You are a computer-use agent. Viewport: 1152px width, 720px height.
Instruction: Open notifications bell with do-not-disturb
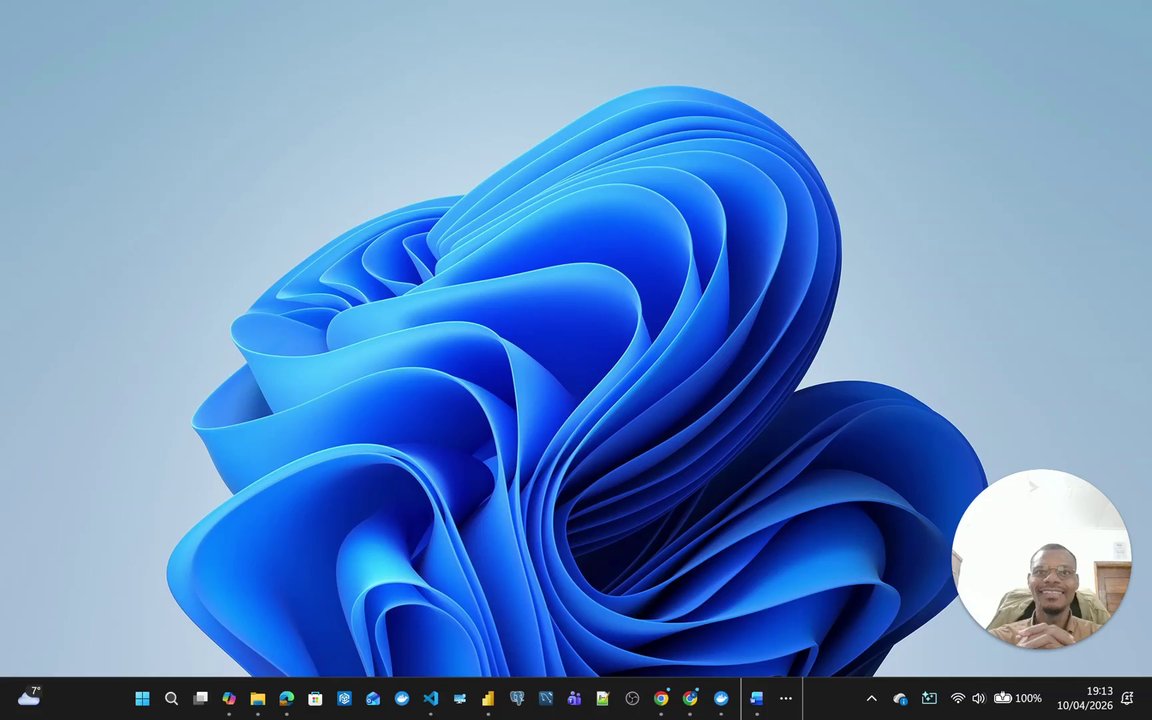point(1127,698)
